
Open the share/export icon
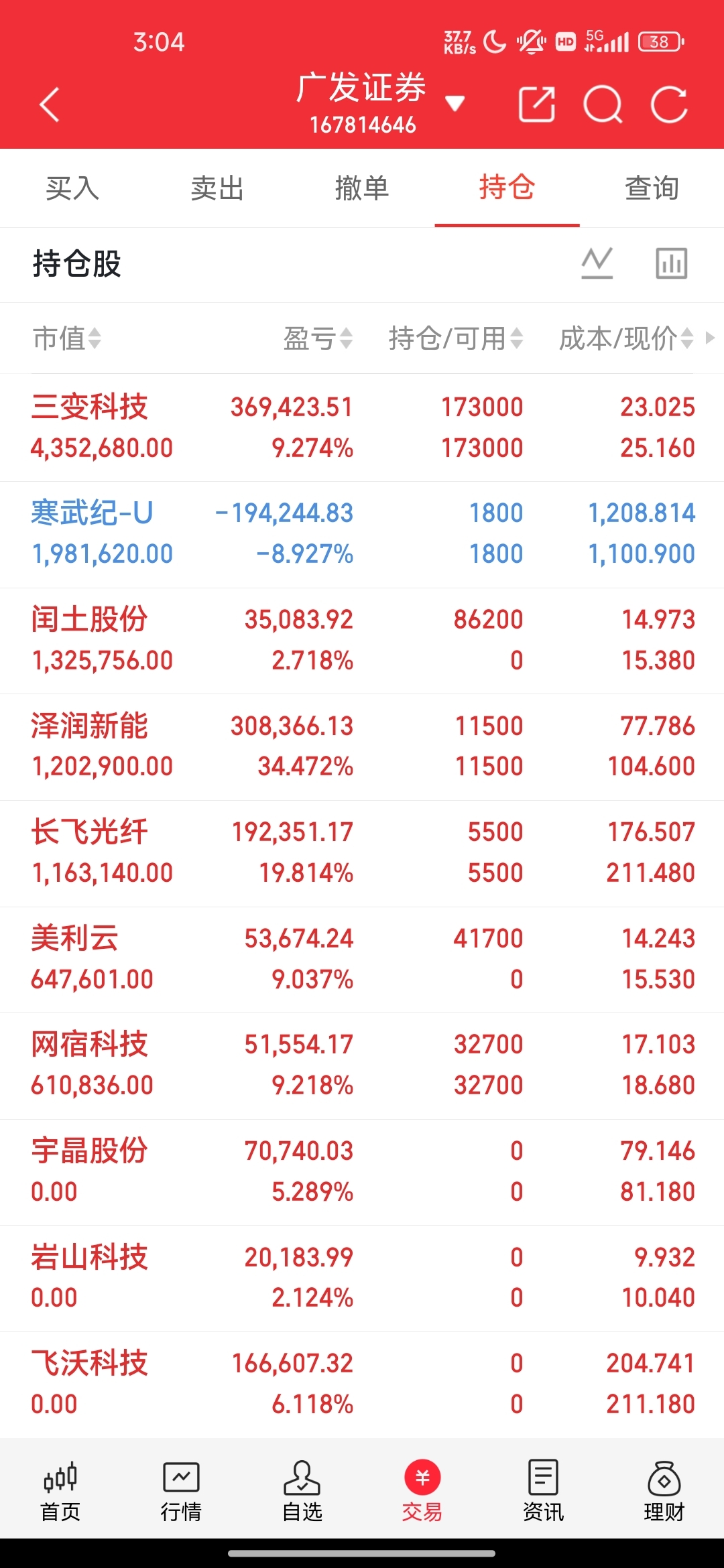tap(537, 105)
